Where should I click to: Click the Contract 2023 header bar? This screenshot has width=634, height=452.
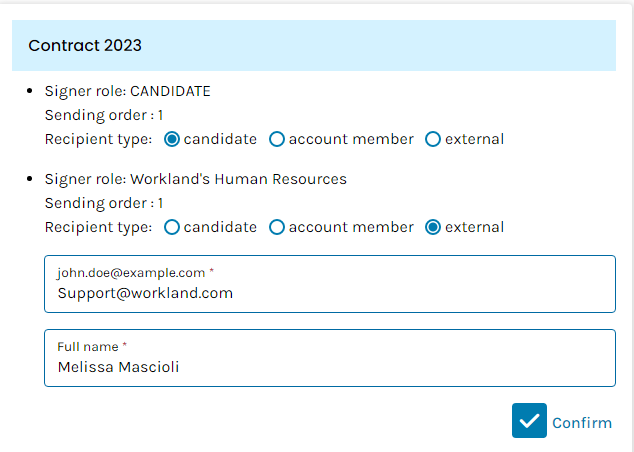point(314,45)
